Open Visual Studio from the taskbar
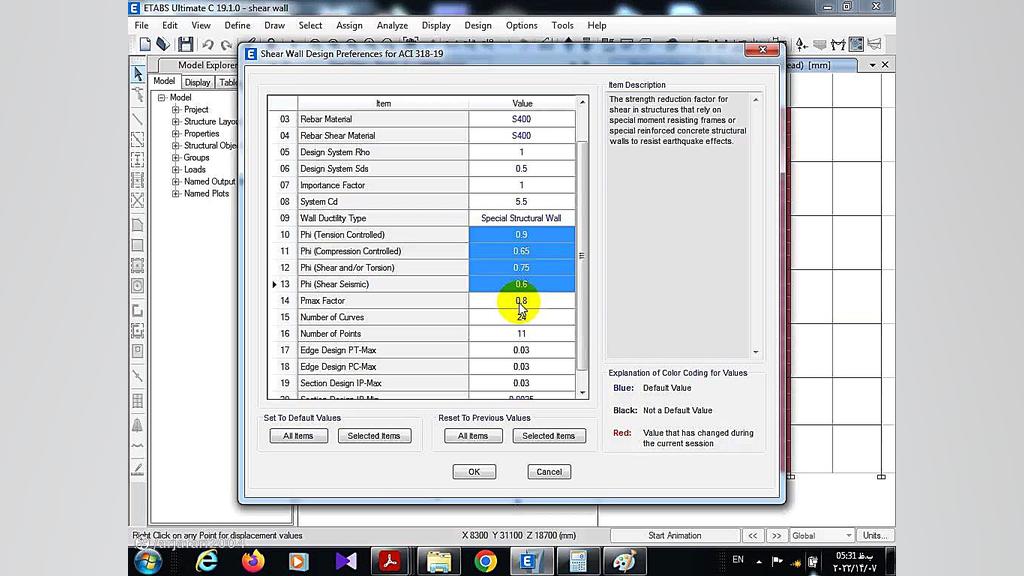Screen dimensions: 1024x576 tap(345, 561)
